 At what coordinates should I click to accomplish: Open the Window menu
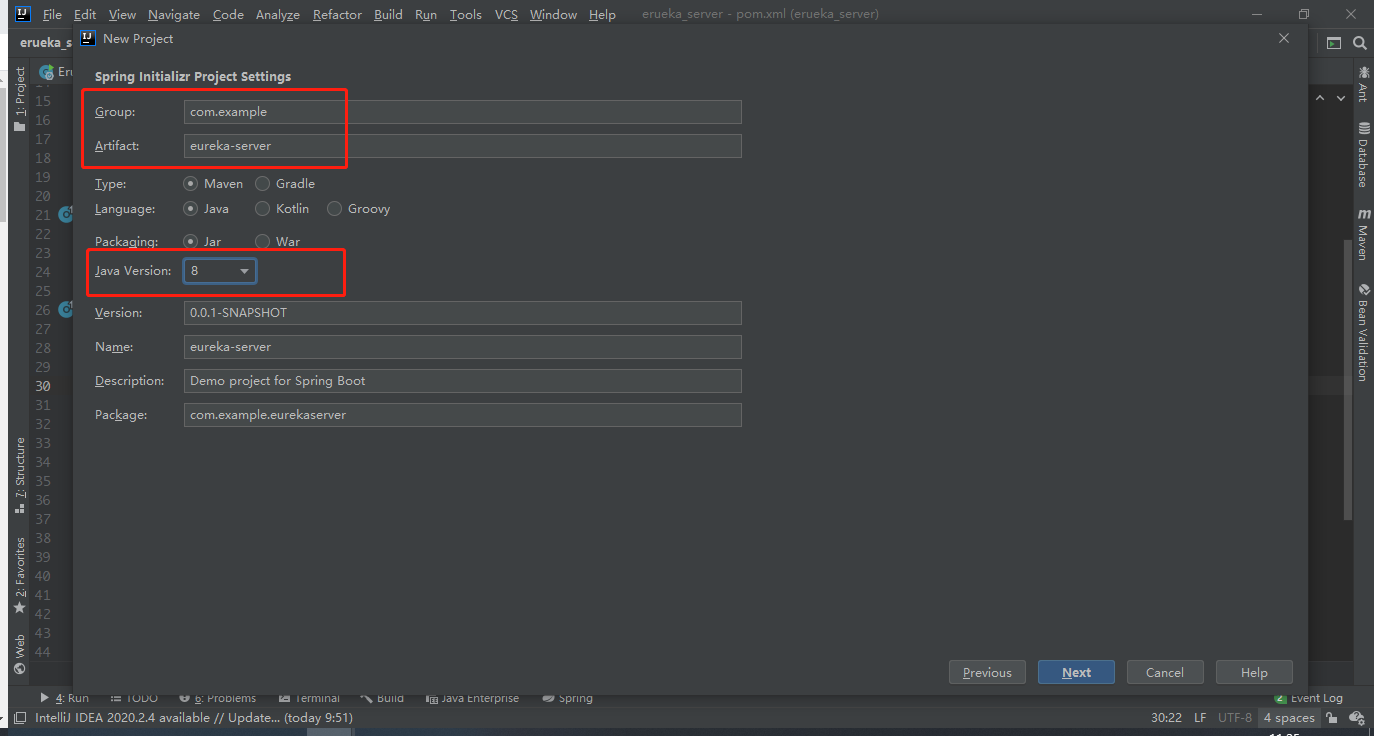[553, 15]
